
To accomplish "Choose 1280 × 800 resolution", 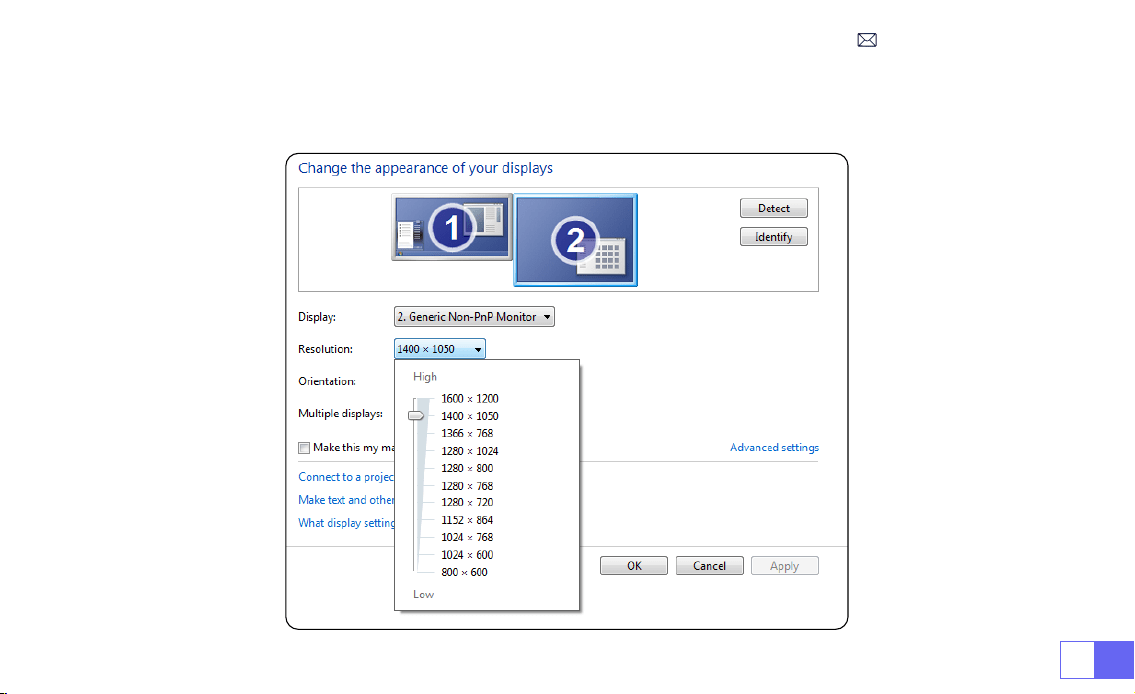I will 467,468.
